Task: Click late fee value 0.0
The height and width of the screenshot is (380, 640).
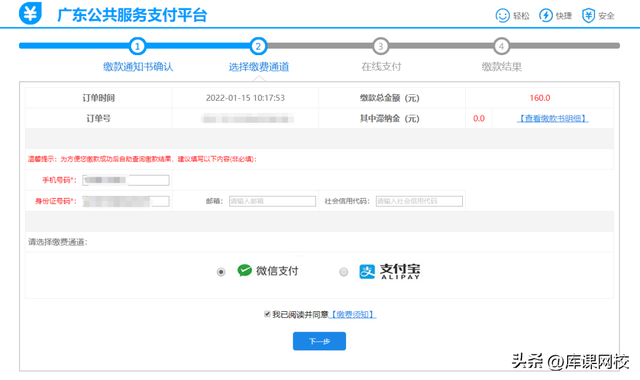Action: tap(479, 118)
